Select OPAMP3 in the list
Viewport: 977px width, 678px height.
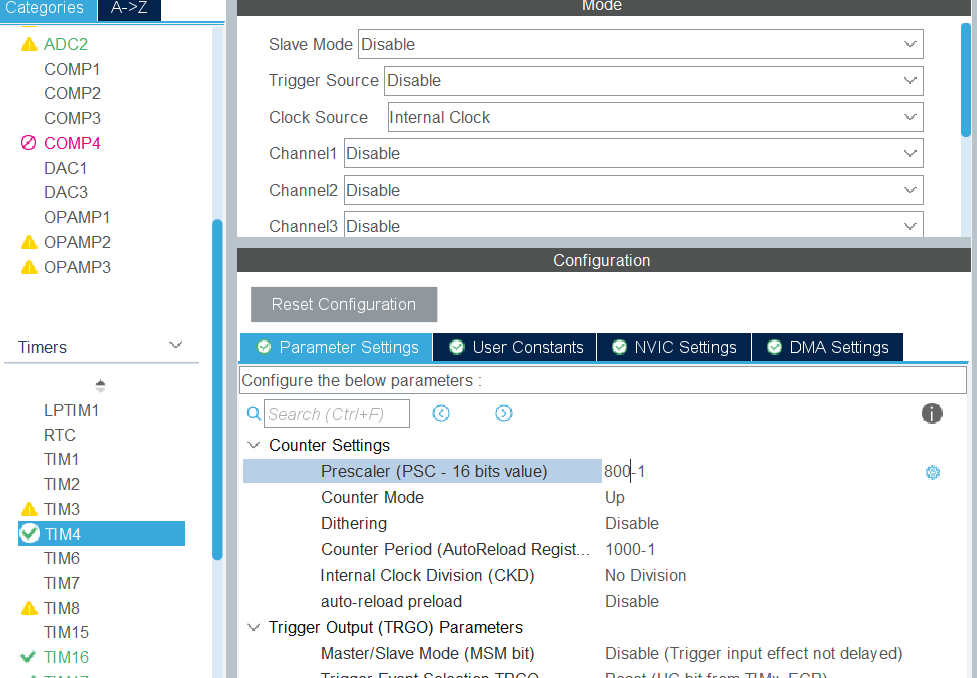tap(77, 267)
